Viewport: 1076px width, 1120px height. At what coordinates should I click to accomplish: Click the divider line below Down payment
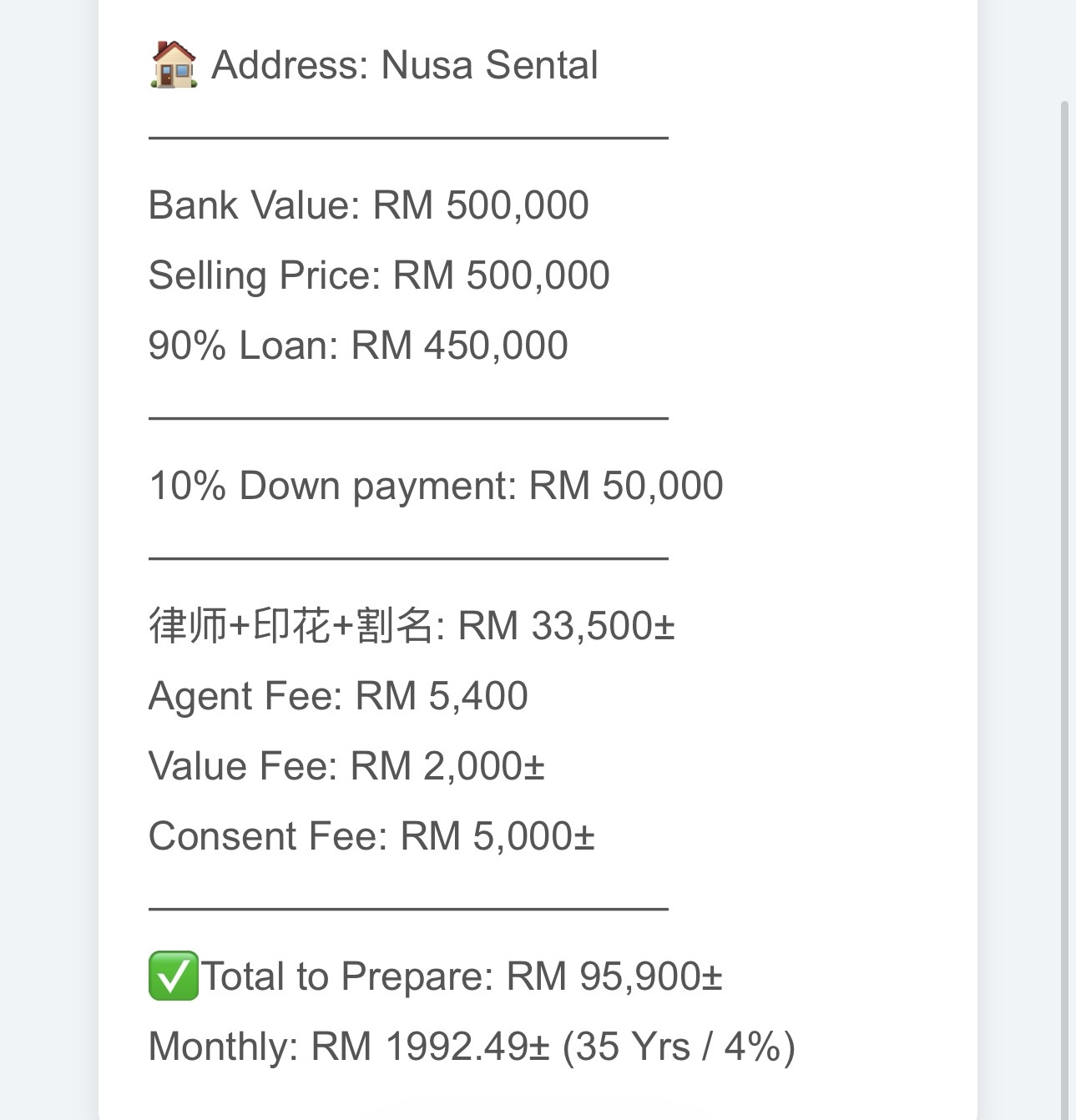[x=408, y=557]
